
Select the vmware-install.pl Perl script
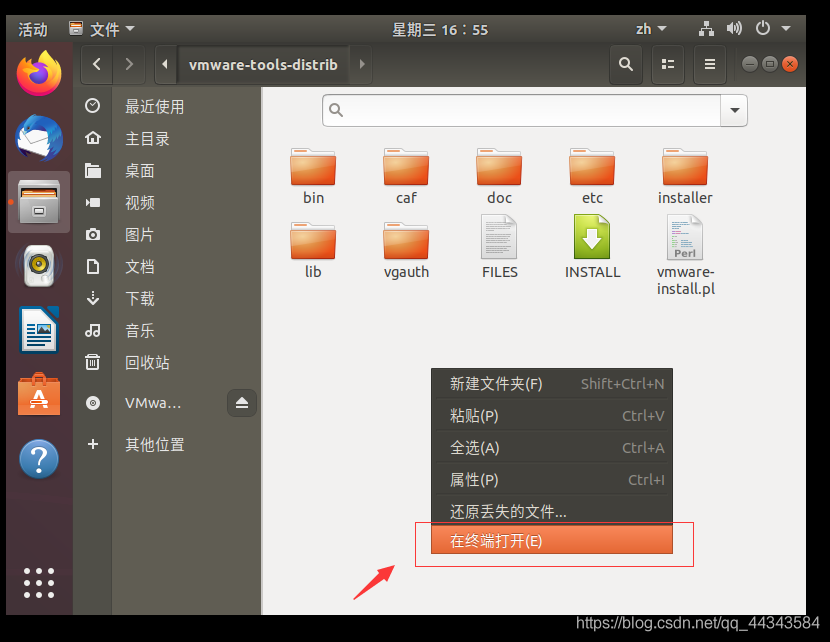685,255
